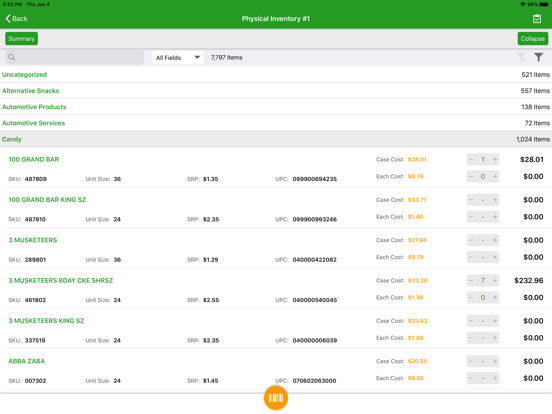The width and height of the screenshot is (552, 414).
Task: Expand the Automotive Products category
Action: [276, 107]
